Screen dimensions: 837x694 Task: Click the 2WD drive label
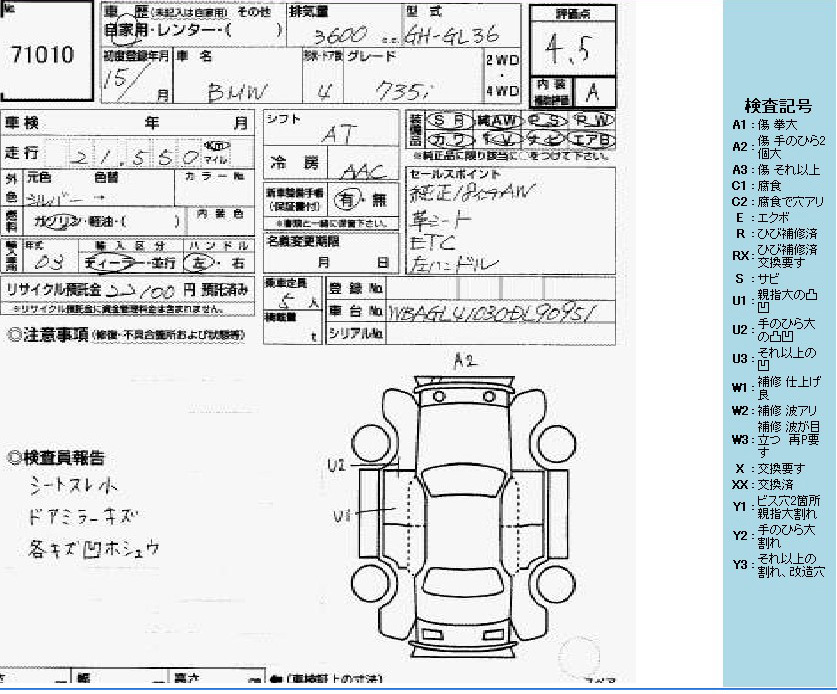point(502,60)
